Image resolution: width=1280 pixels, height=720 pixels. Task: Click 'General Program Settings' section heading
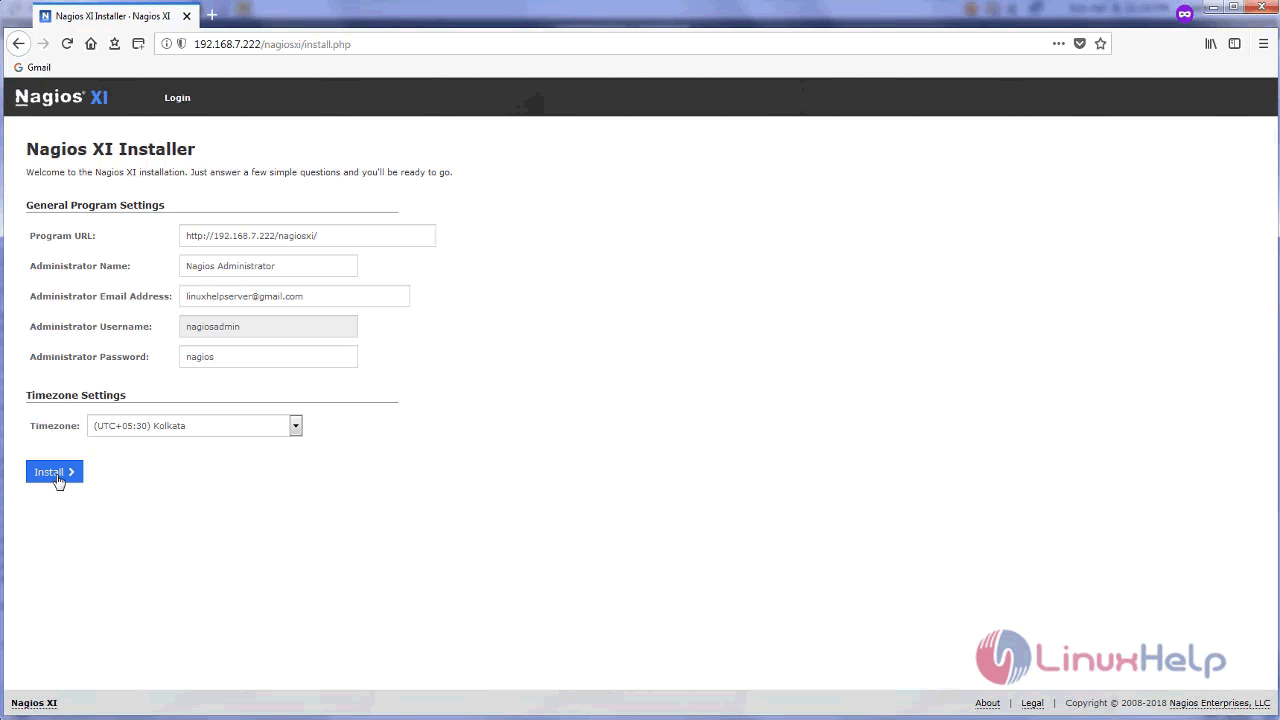tap(95, 205)
